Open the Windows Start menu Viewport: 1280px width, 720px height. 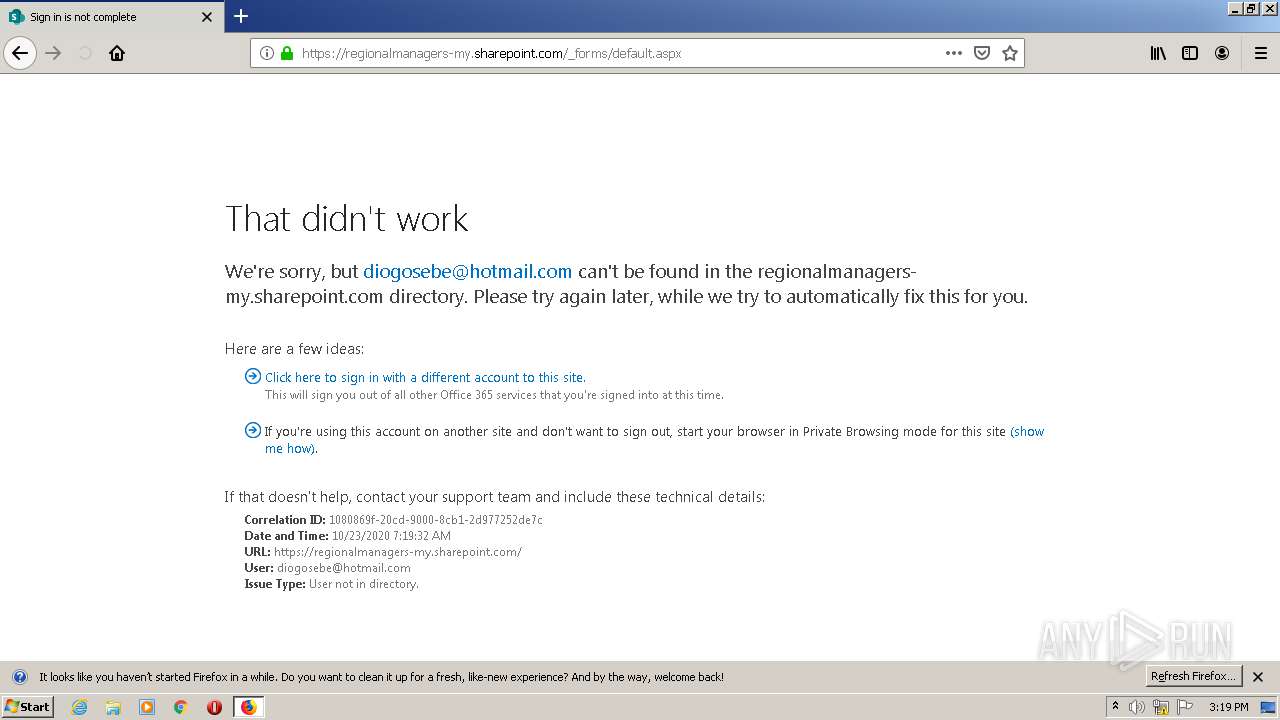click(x=27, y=707)
